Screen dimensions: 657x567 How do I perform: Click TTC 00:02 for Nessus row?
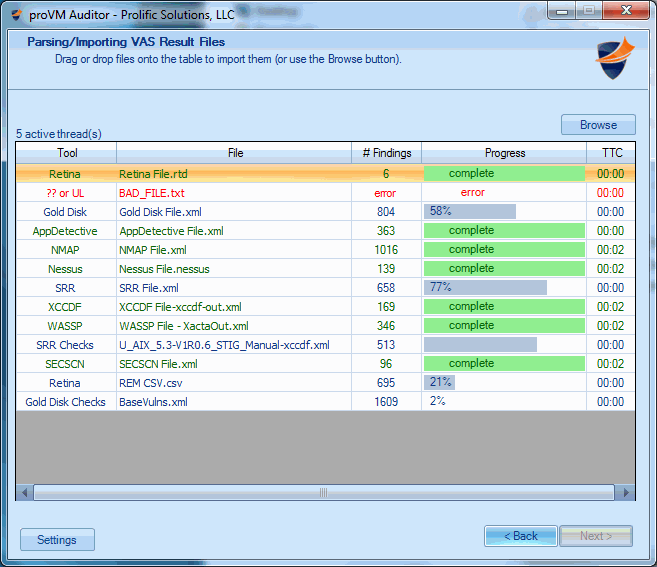click(610, 269)
